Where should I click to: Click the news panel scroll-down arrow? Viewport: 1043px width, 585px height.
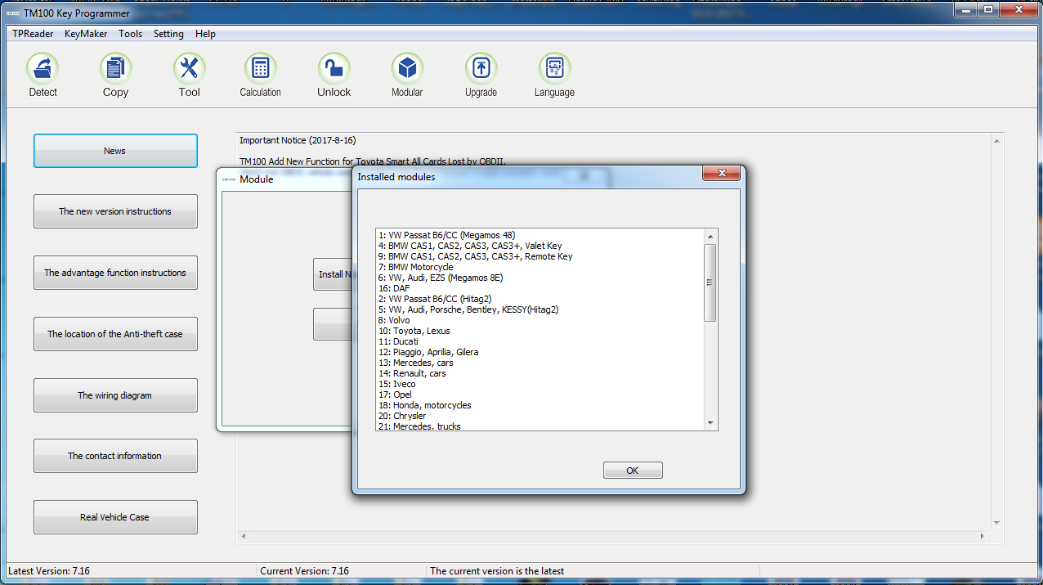tap(996, 522)
